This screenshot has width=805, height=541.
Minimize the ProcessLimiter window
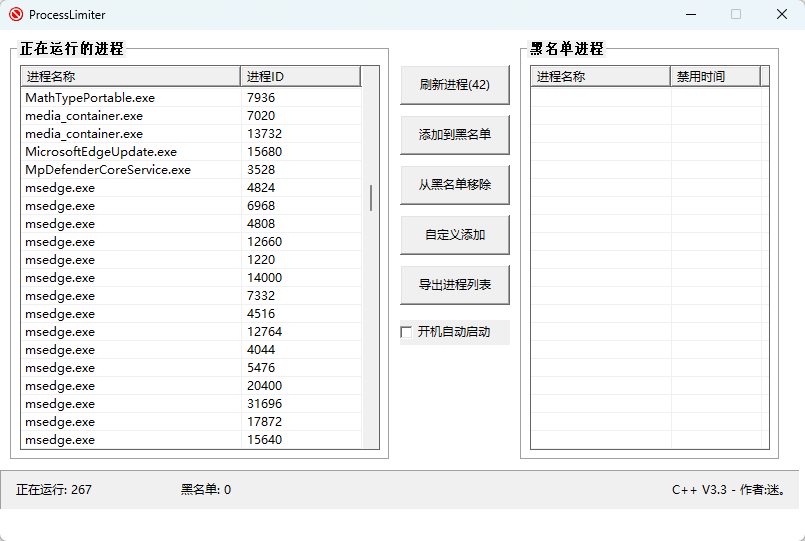(x=691, y=14)
